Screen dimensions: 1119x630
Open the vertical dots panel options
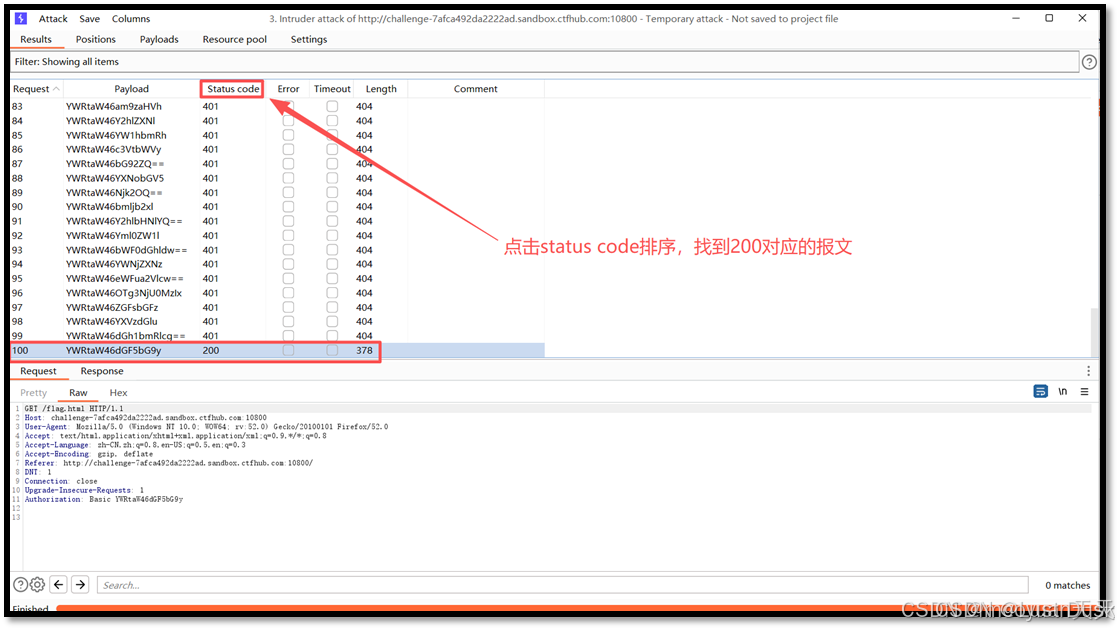(x=1088, y=371)
